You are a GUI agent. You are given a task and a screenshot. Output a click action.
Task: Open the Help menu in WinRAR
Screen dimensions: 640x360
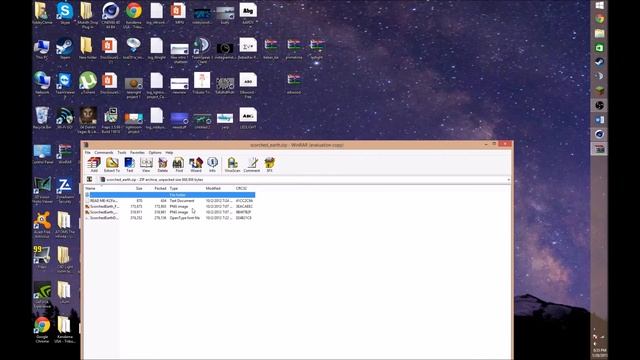tap(169, 152)
